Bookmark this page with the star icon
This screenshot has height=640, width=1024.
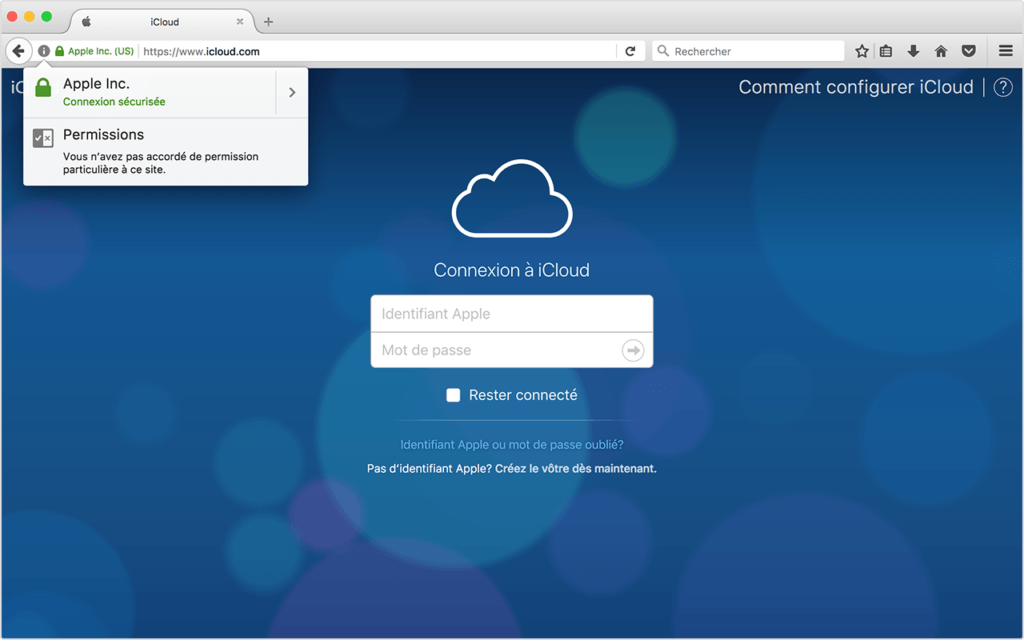coord(862,51)
